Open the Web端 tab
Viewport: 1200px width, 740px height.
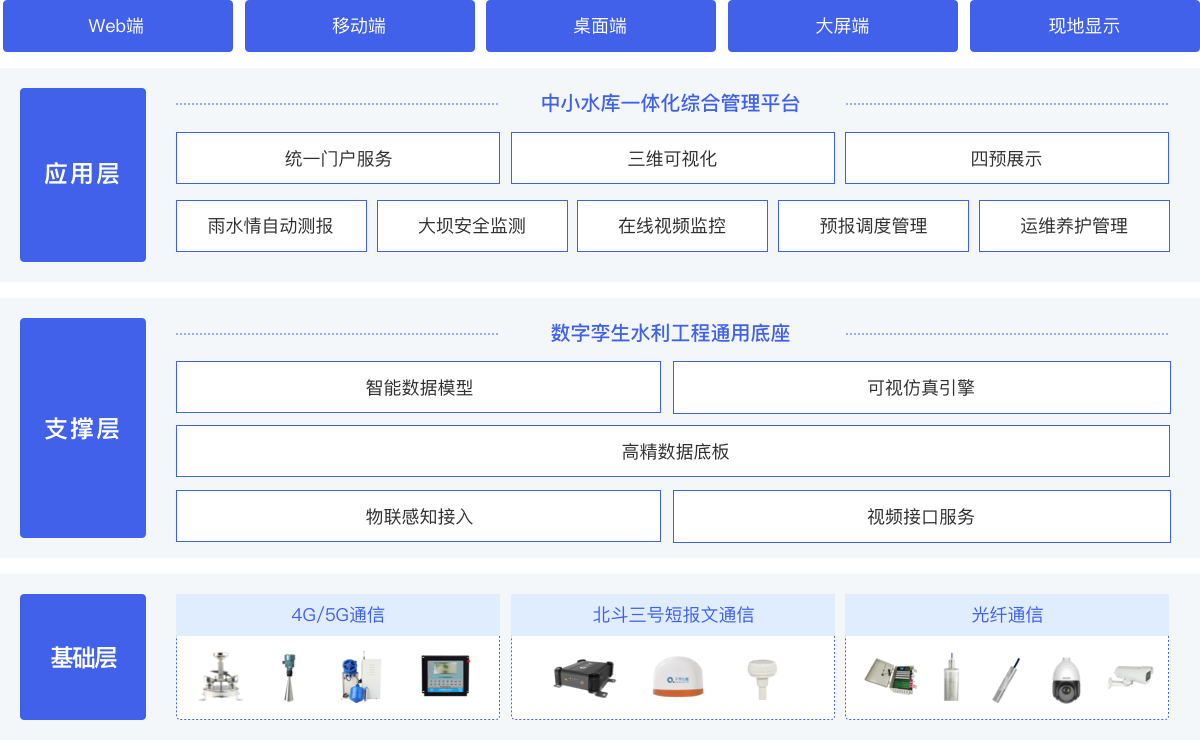pyautogui.click(x=118, y=26)
